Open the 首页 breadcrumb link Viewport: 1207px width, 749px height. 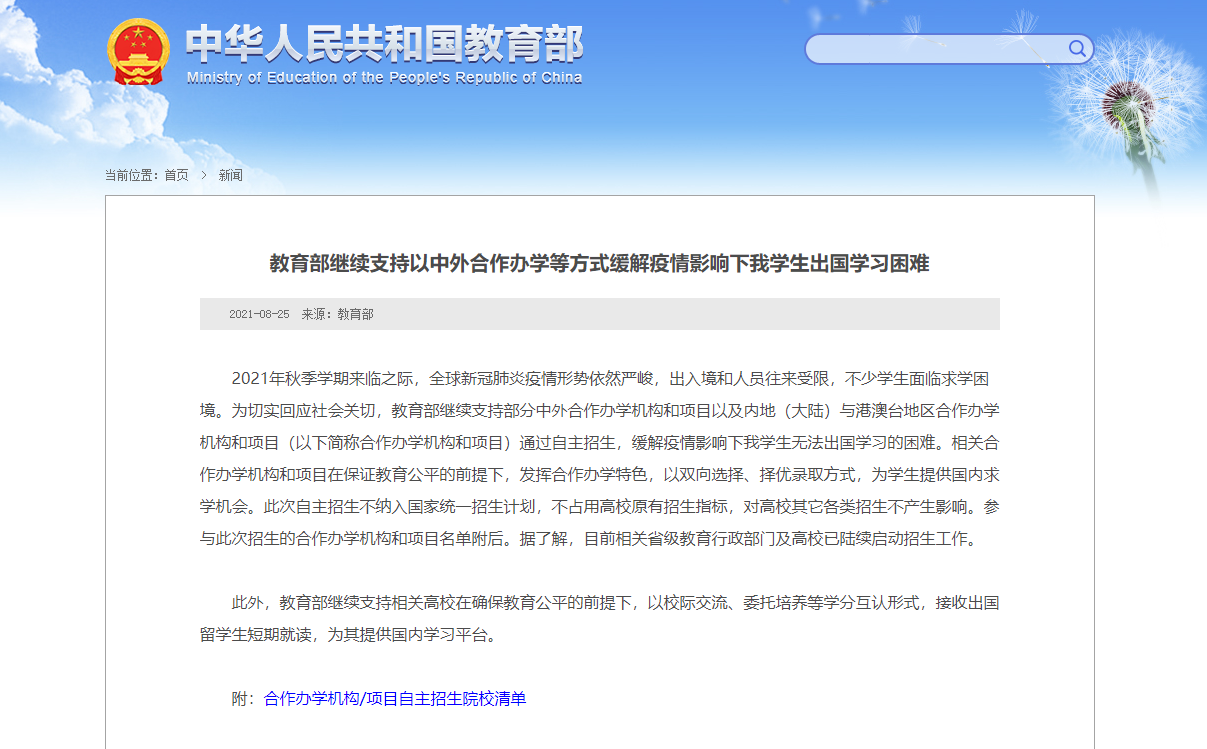[176, 175]
